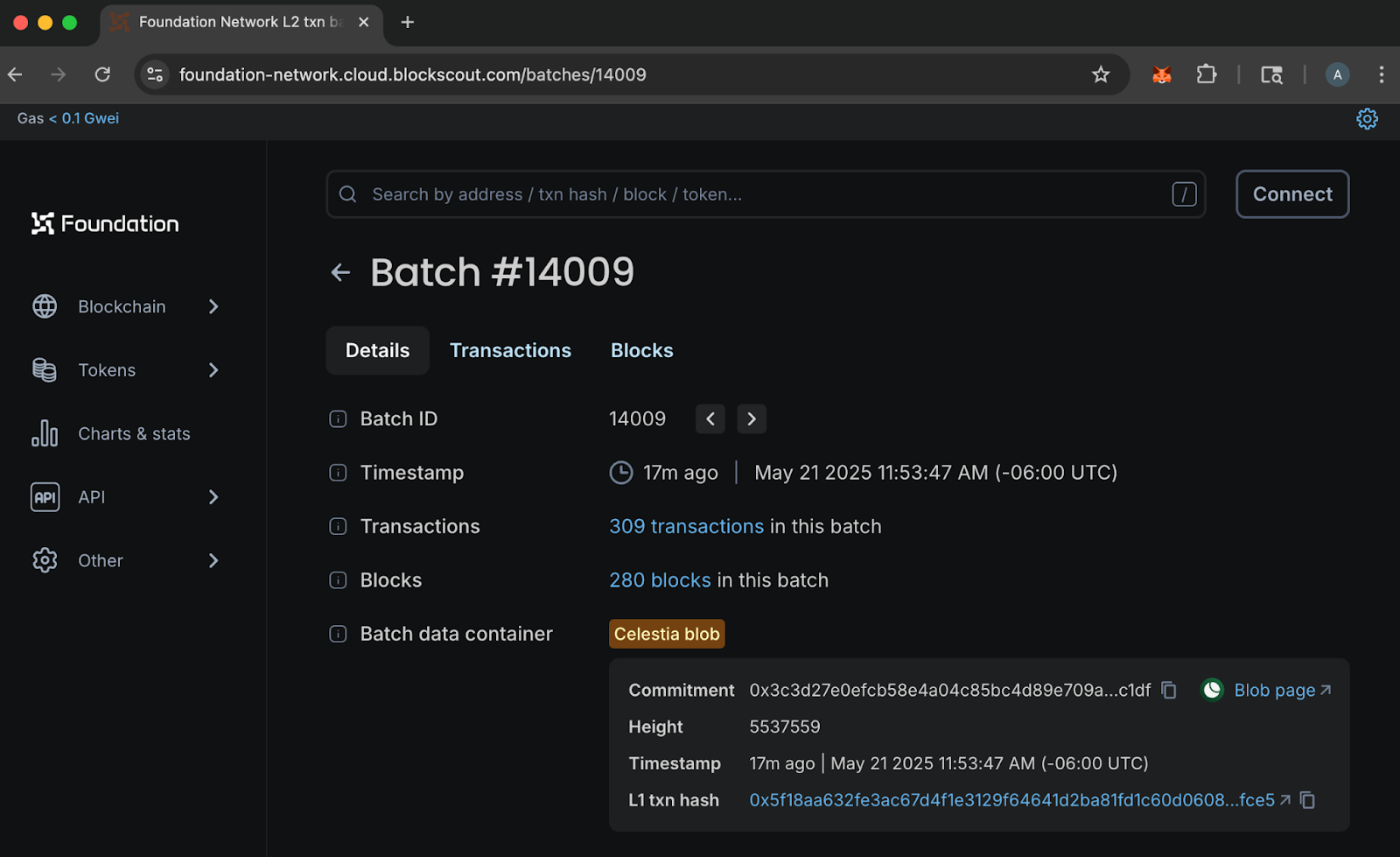Click the Commitment hash text

950,690
